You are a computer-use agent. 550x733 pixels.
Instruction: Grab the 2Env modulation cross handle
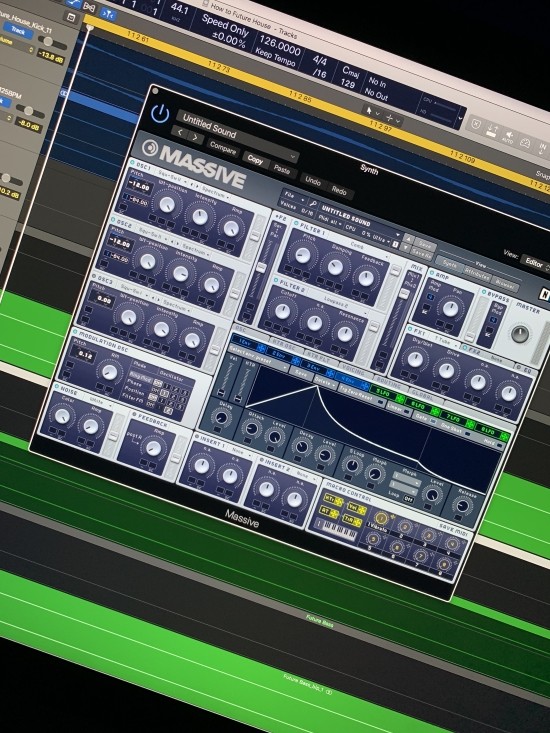295,360
